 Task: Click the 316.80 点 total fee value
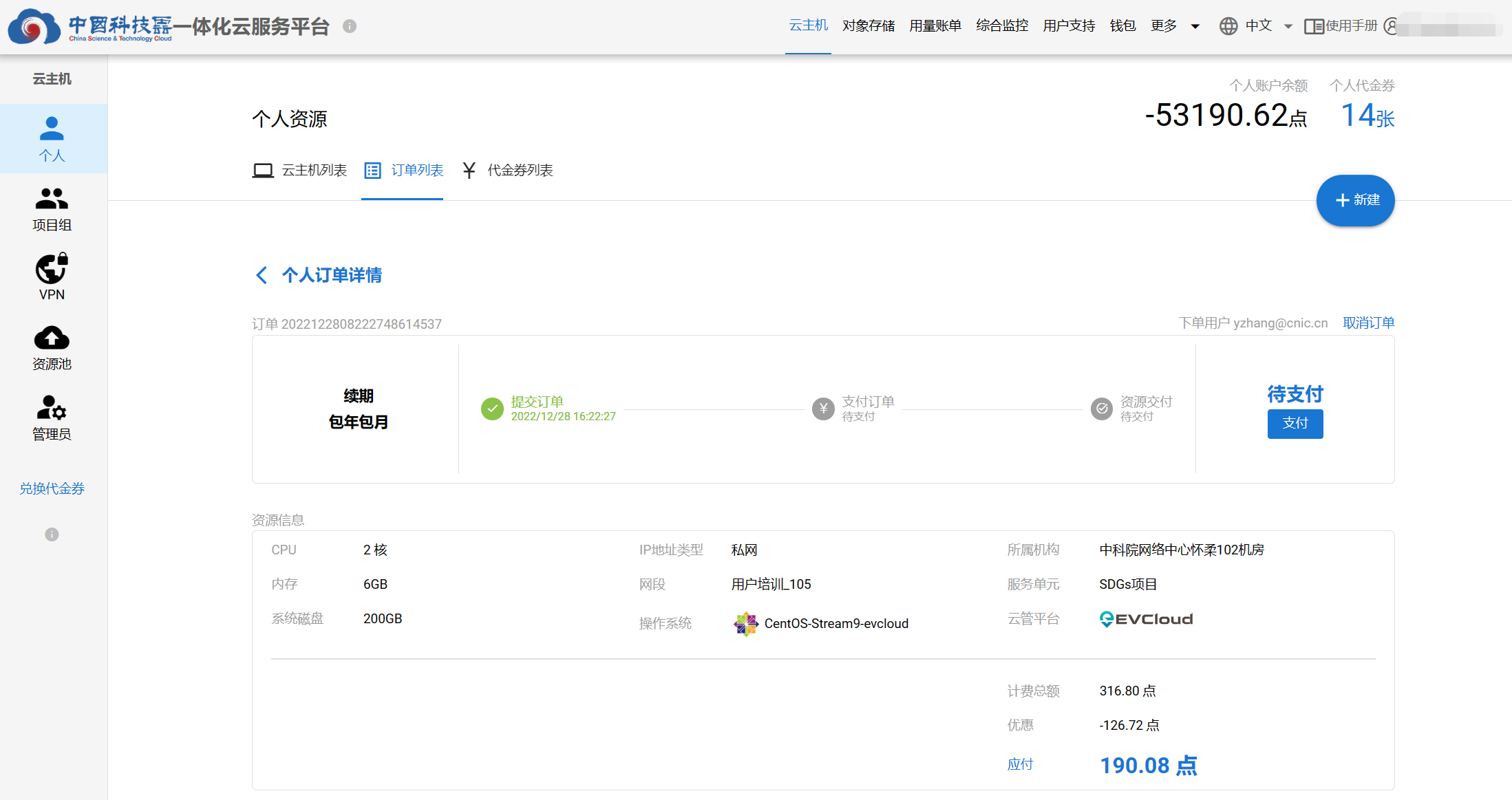[1127, 691]
